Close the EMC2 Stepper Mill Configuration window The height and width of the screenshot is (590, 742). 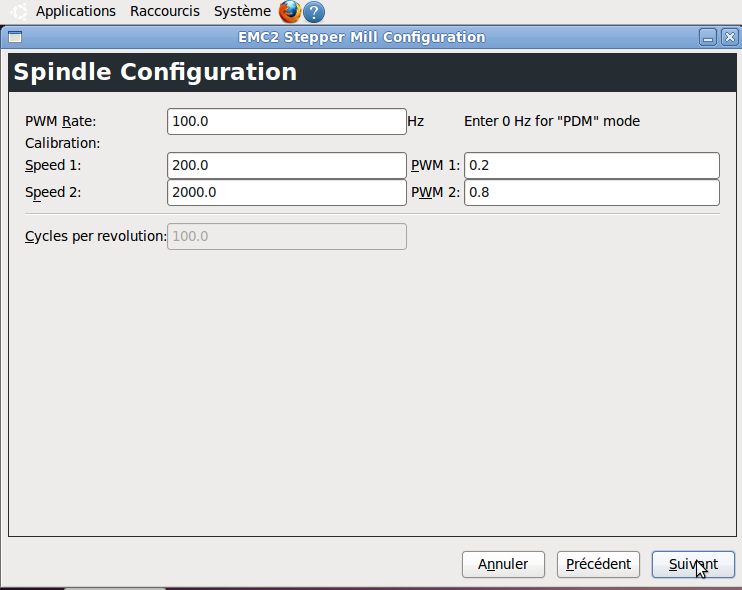pyautogui.click(x=730, y=37)
